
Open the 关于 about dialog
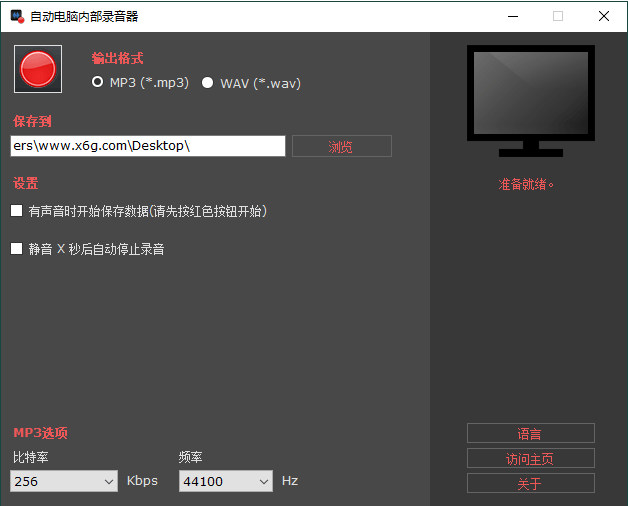530,484
